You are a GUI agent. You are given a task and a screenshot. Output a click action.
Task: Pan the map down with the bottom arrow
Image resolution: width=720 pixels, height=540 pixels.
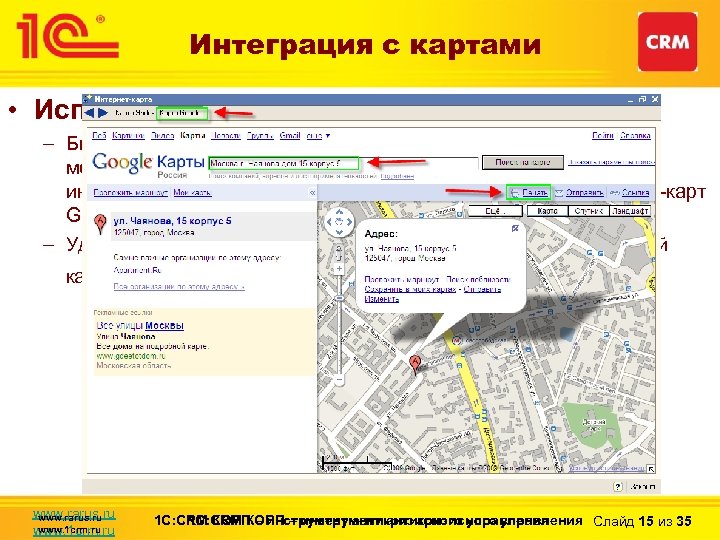[339, 232]
